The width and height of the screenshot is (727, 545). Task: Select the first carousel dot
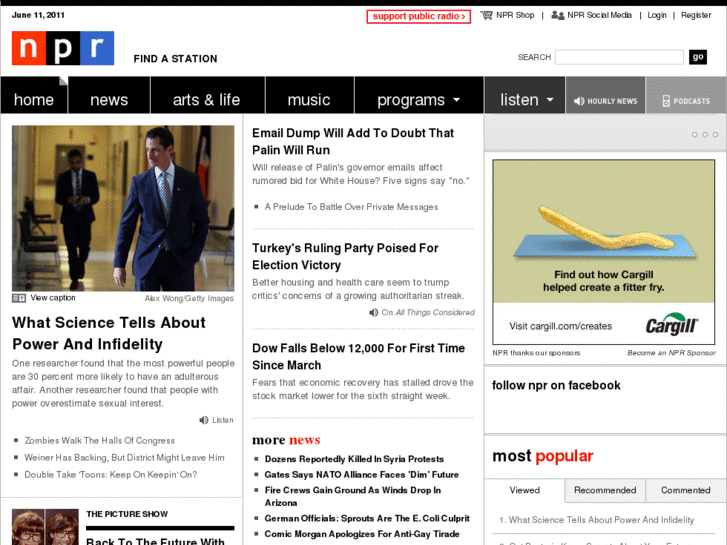694,135
